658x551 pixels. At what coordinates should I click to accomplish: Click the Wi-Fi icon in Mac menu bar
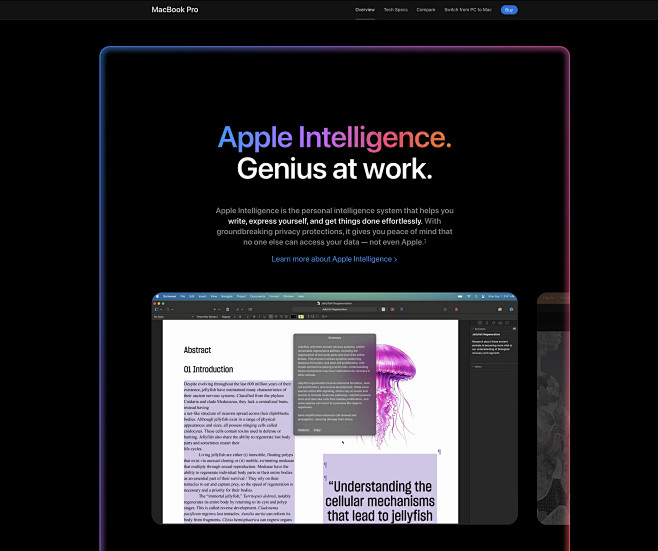[x=469, y=296]
